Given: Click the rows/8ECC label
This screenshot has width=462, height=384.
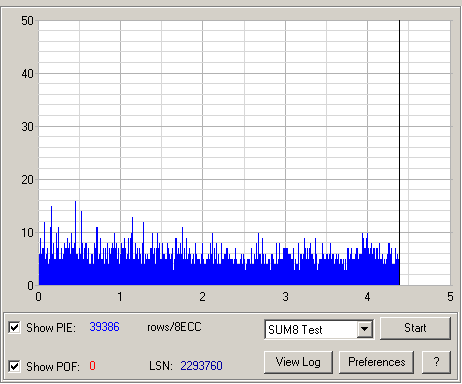Looking at the screenshot, I should tap(174, 327).
